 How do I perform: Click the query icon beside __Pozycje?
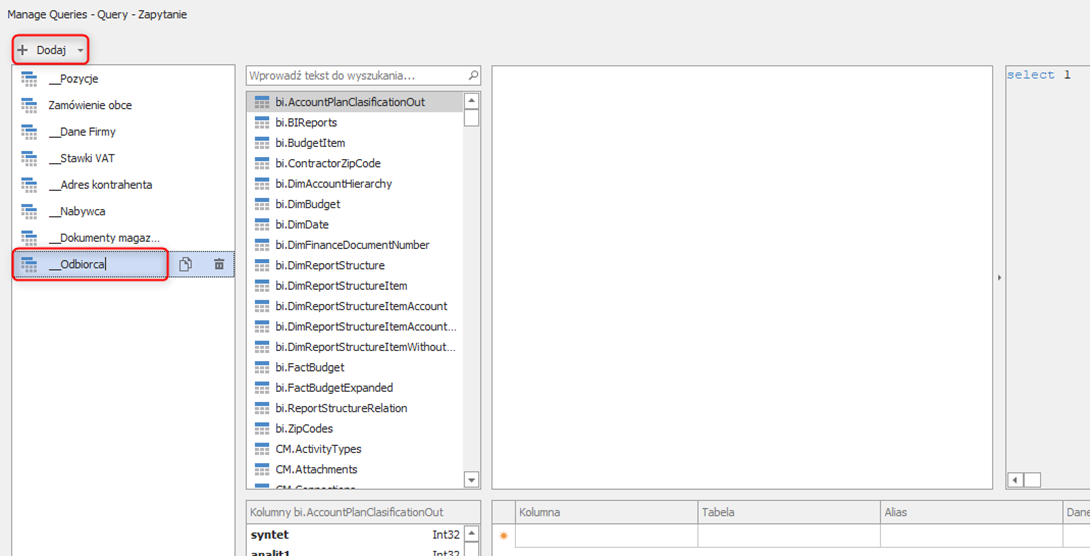point(29,79)
